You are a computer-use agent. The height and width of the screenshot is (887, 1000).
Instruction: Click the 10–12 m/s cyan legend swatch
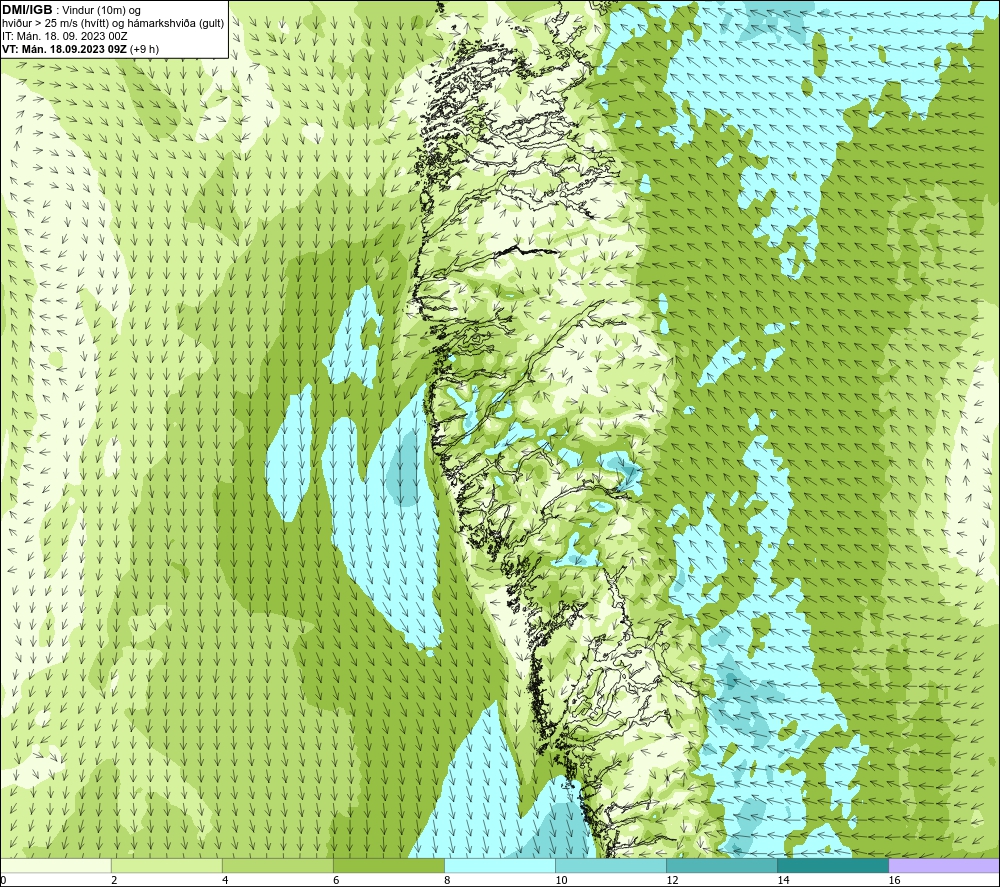click(x=611, y=866)
